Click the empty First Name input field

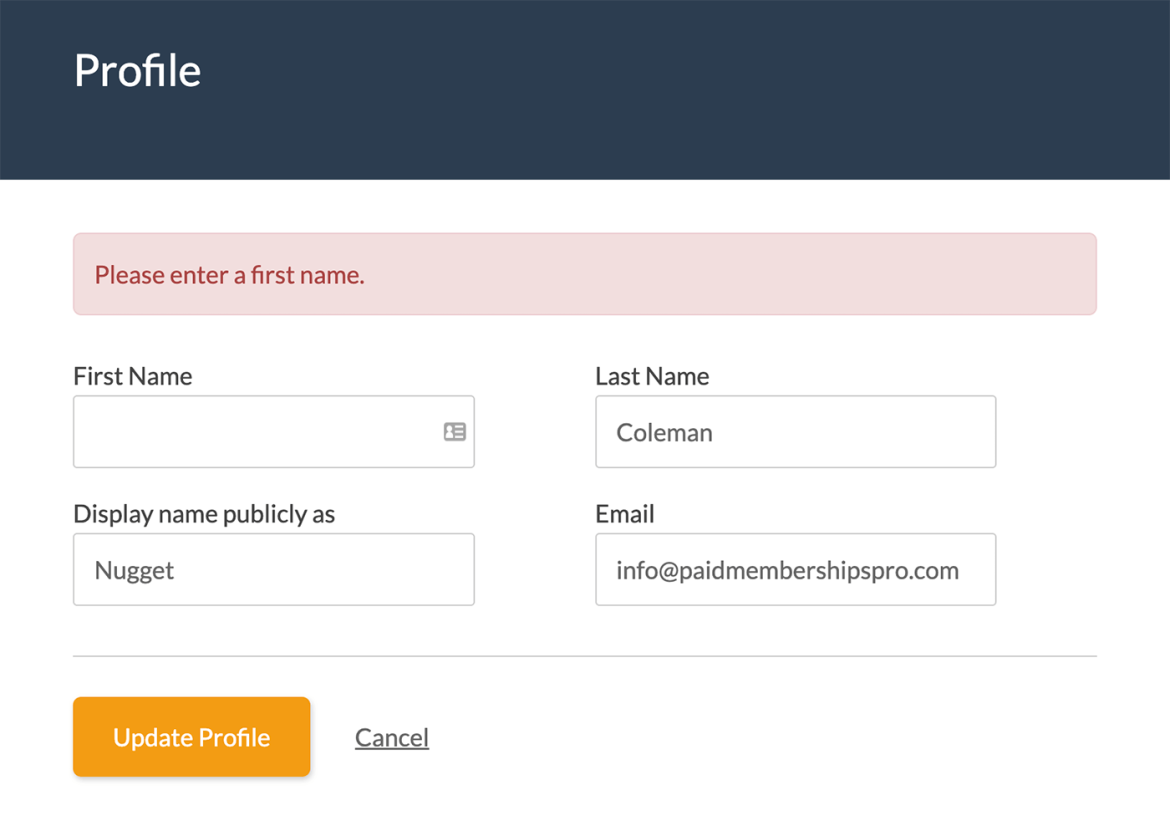pos(250,431)
